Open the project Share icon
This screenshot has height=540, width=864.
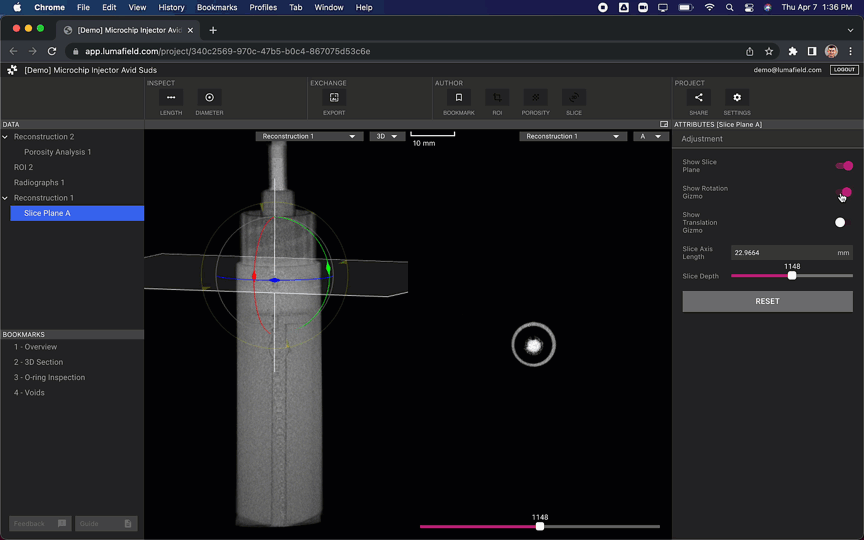pos(698,98)
